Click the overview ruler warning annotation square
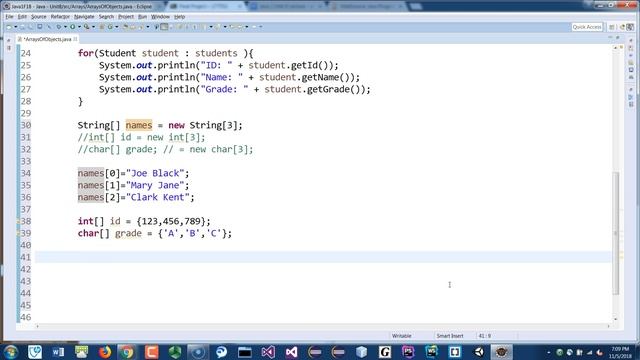This screenshot has height=360, width=640. [x=622, y=48]
